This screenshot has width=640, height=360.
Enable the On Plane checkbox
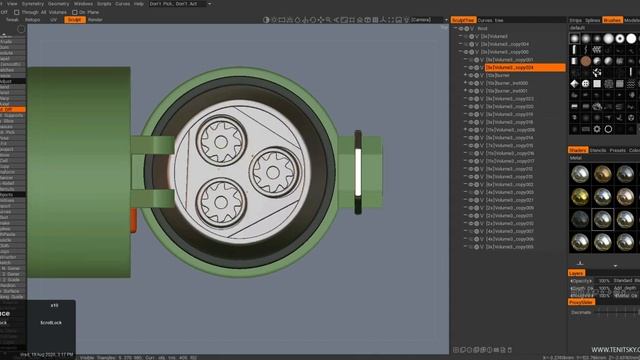pos(74,12)
